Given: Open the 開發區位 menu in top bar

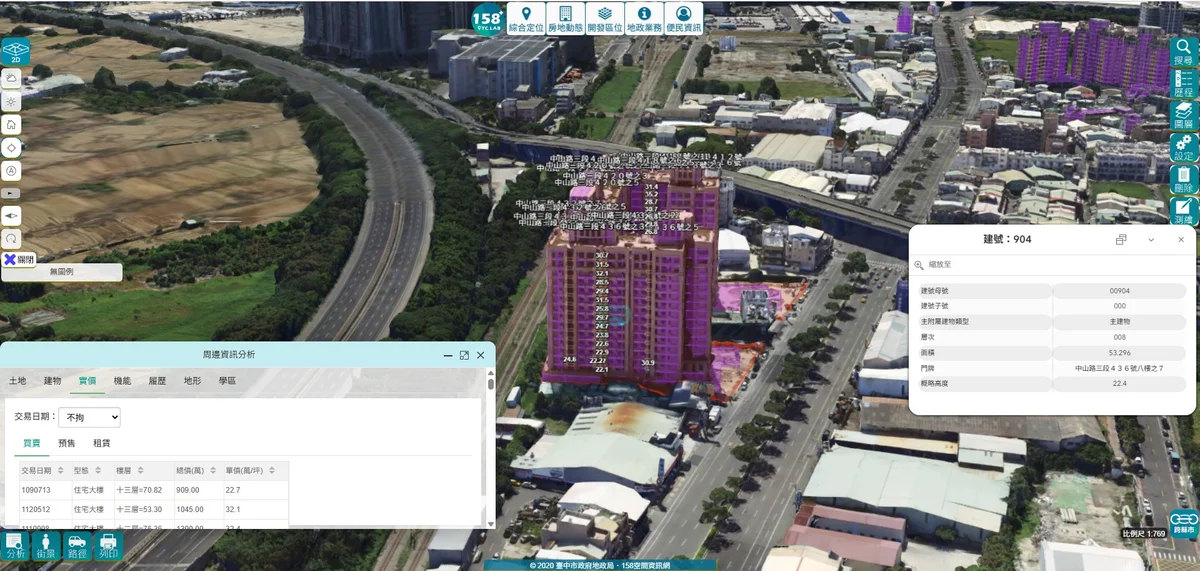Looking at the screenshot, I should coord(605,18).
